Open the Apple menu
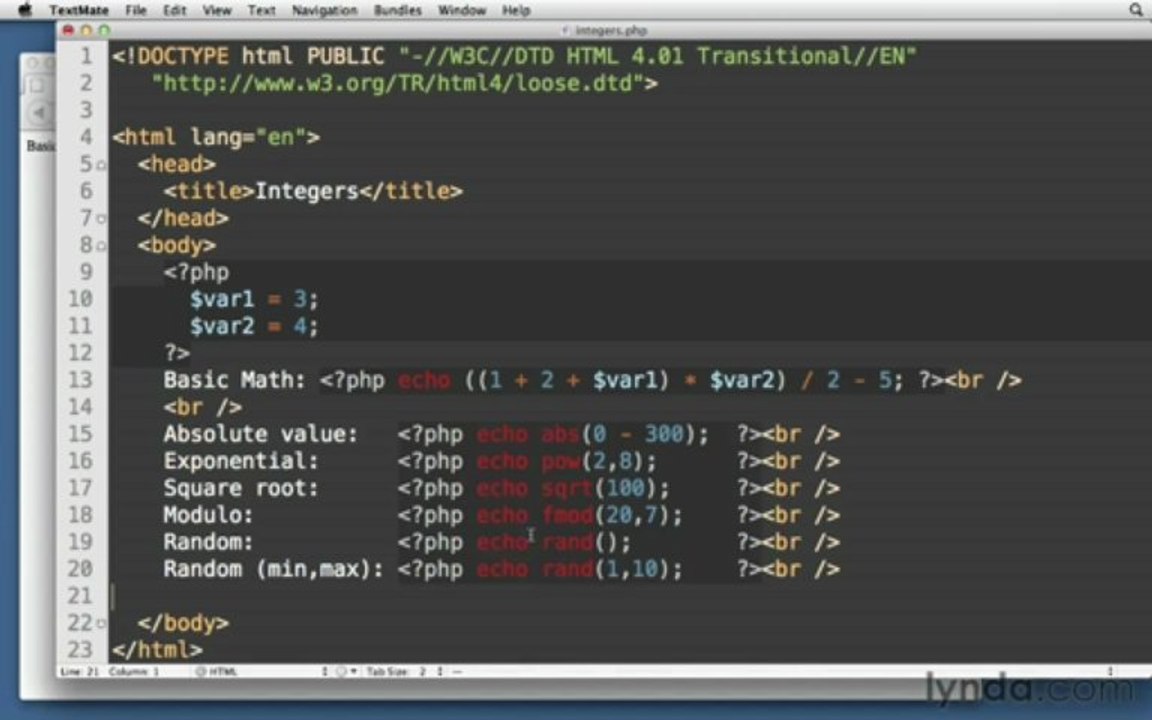Screen dimensions: 1152x720 (25, 10)
